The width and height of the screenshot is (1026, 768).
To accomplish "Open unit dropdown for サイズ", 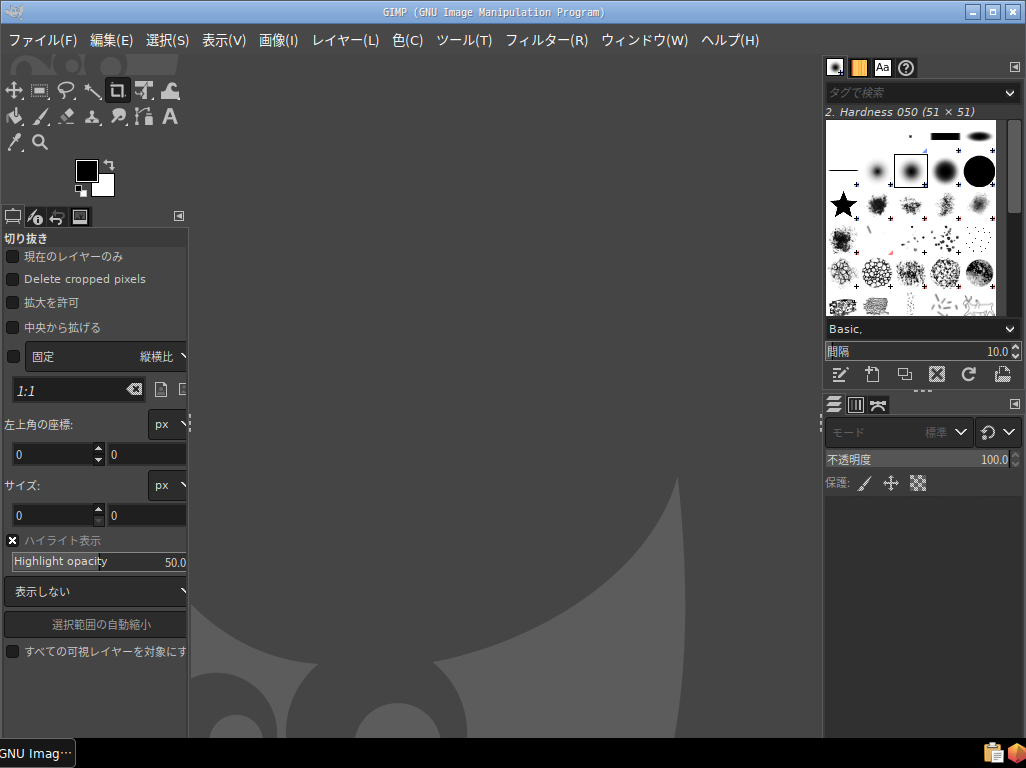I will (x=168, y=485).
